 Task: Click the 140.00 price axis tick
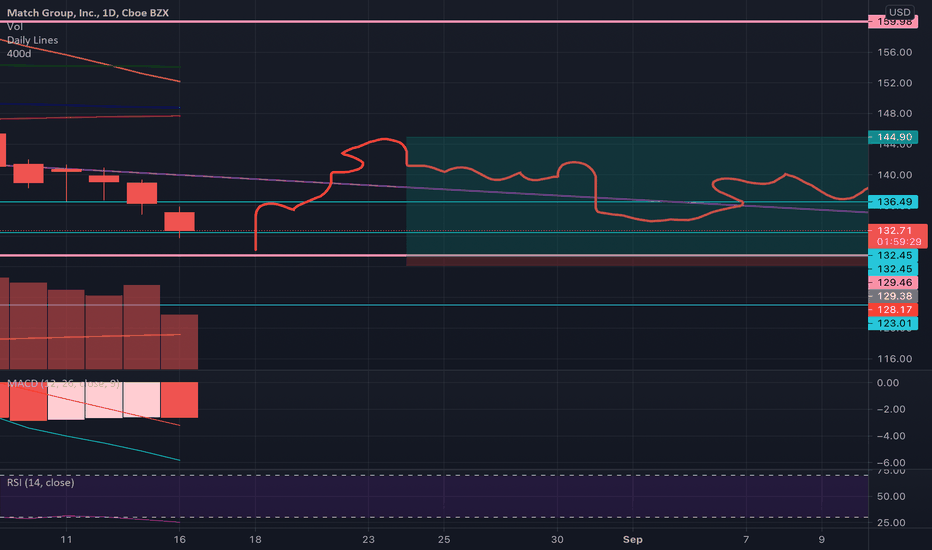[x=895, y=175]
